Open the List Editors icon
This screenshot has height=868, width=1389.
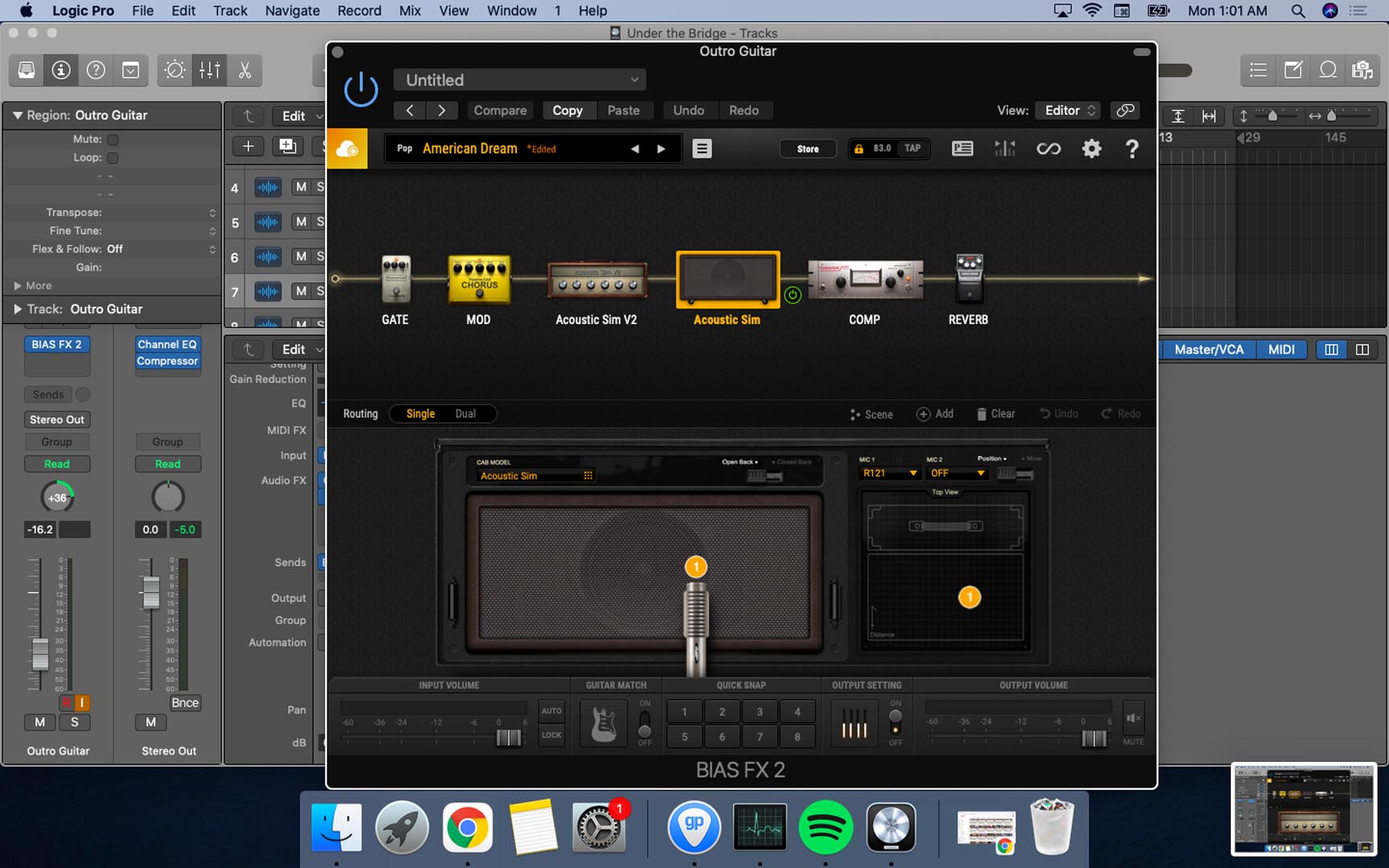click(x=1258, y=70)
